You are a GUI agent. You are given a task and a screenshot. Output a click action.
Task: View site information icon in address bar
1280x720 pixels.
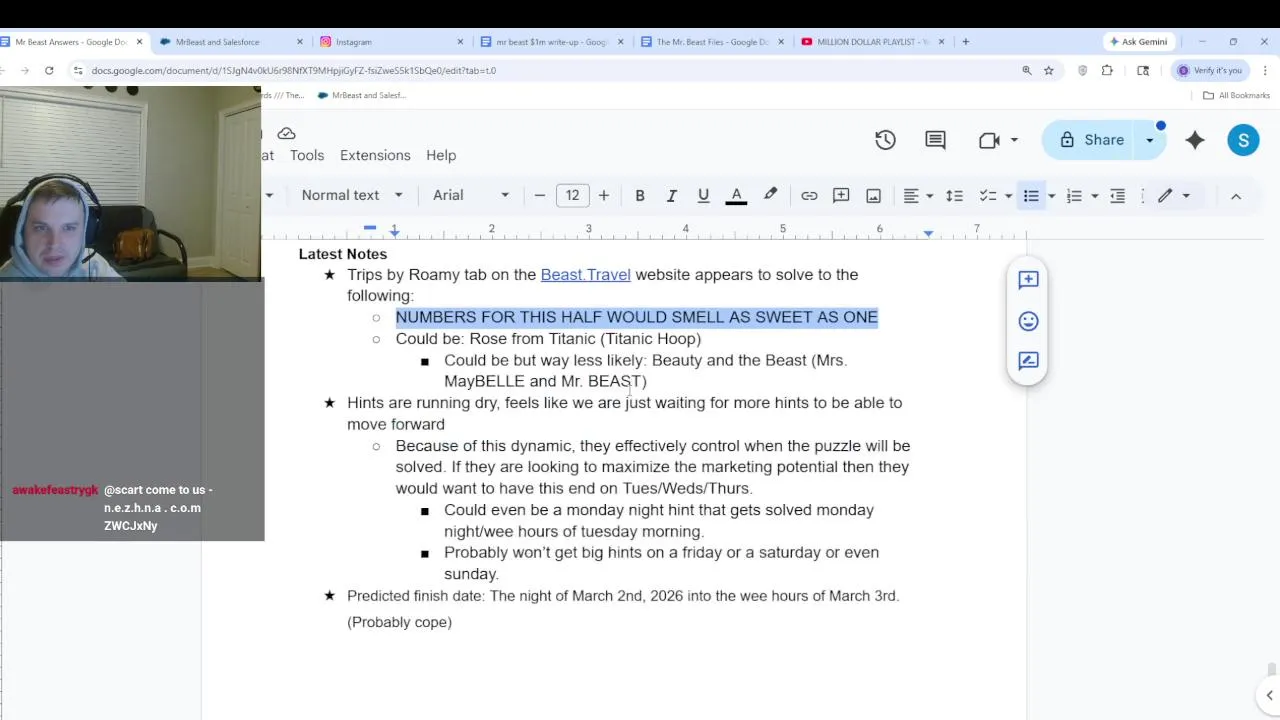click(x=77, y=70)
